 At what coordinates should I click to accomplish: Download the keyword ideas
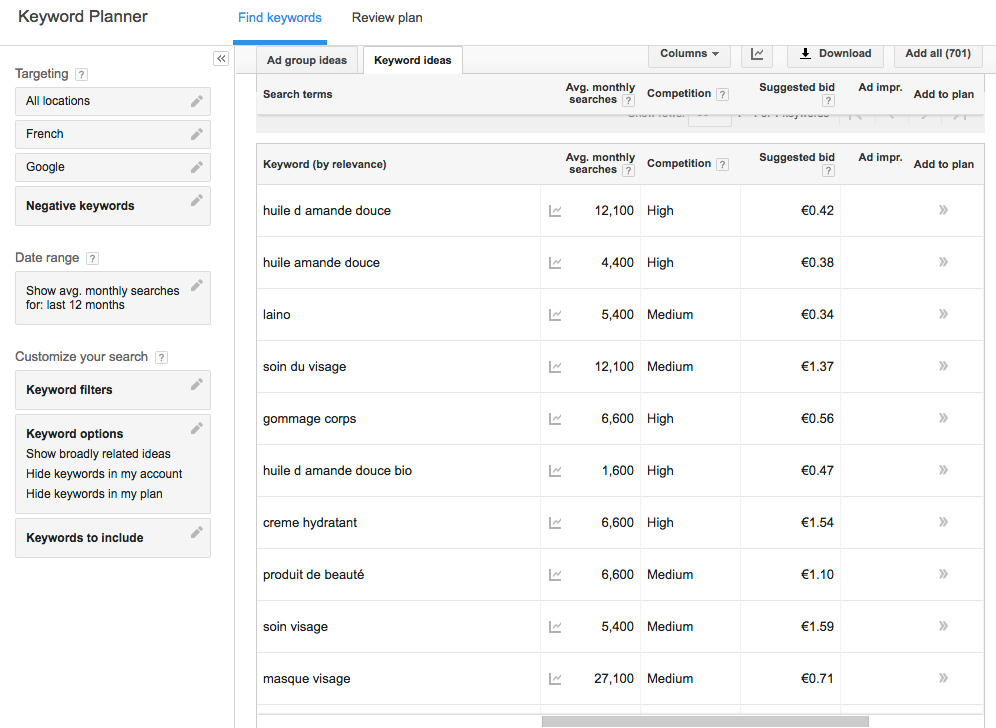835,54
